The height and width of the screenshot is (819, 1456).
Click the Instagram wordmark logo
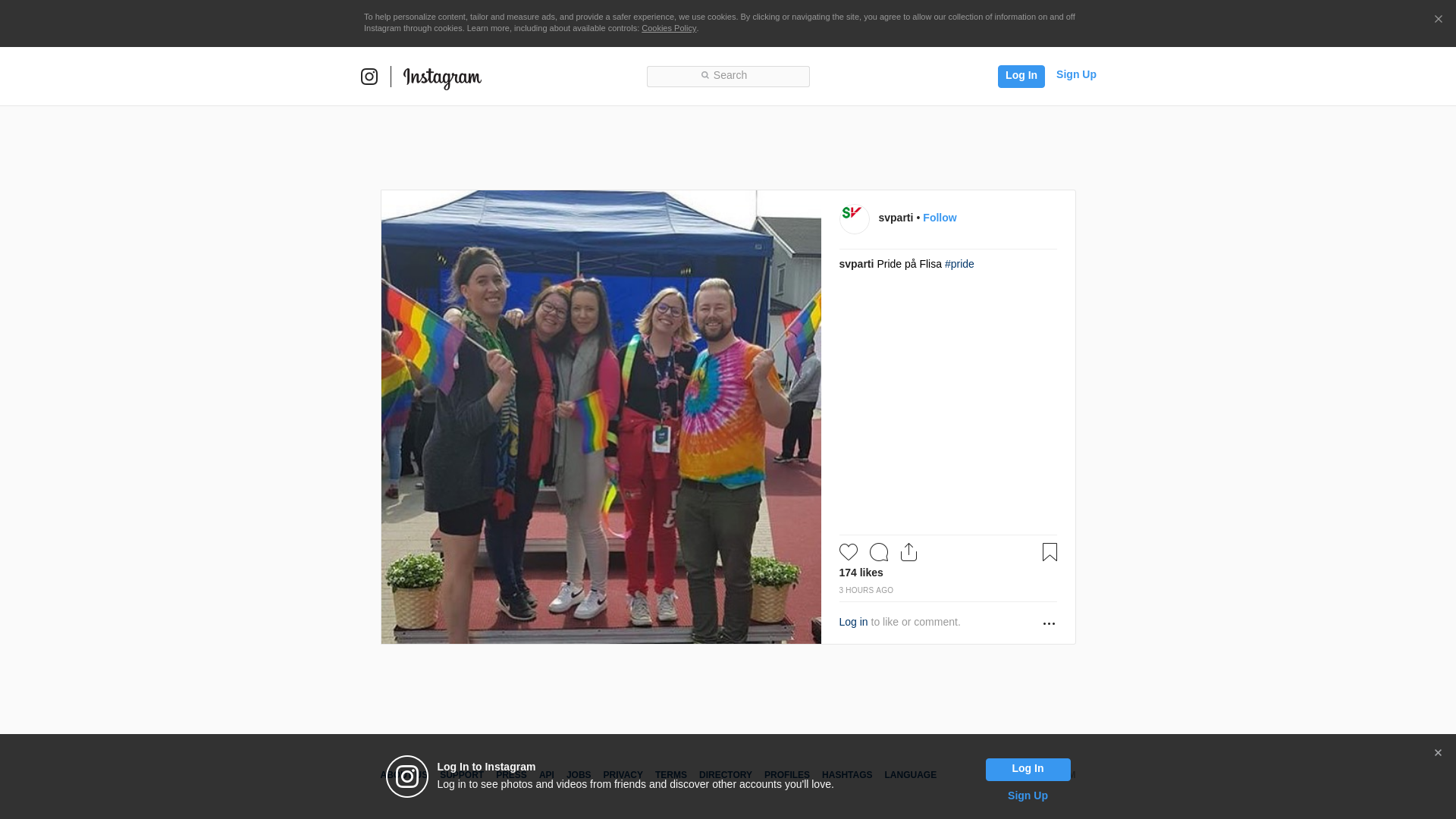[442, 77]
